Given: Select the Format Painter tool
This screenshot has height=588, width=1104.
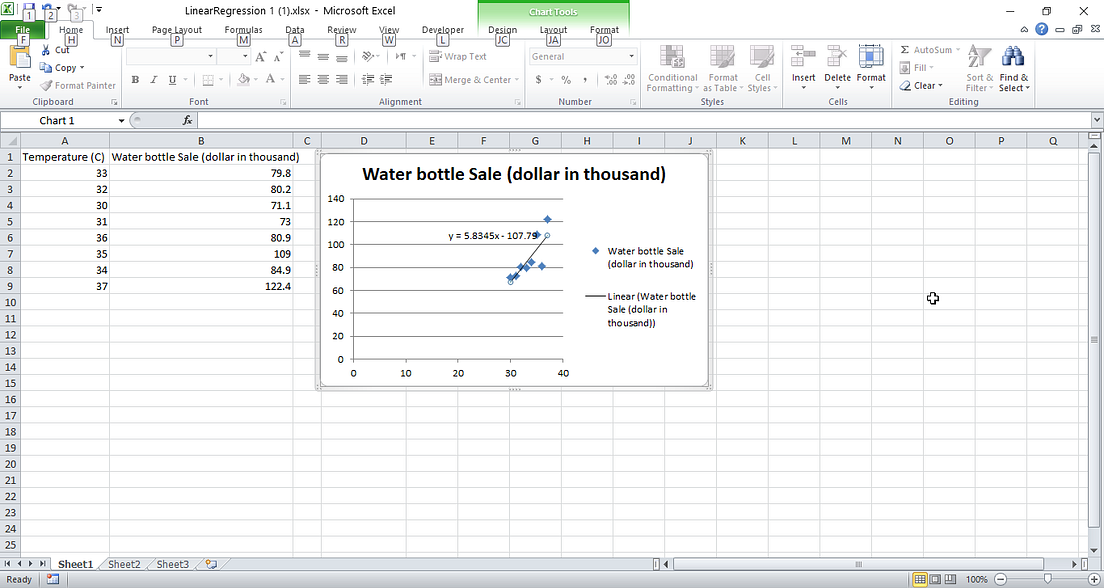Looking at the screenshot, I should coord(78,85).
